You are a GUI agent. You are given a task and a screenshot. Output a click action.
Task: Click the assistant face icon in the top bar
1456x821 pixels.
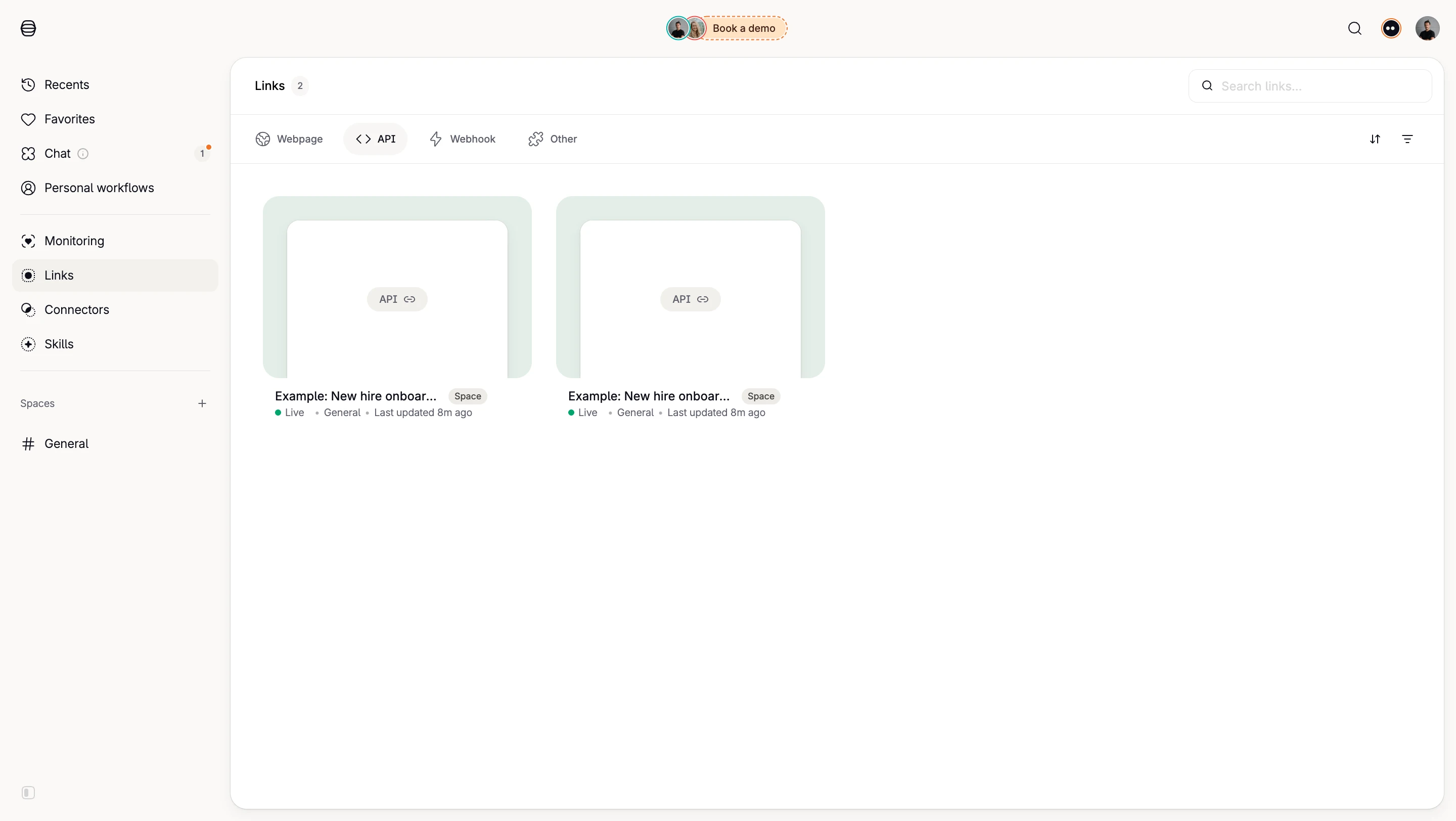pos(1391,28)
